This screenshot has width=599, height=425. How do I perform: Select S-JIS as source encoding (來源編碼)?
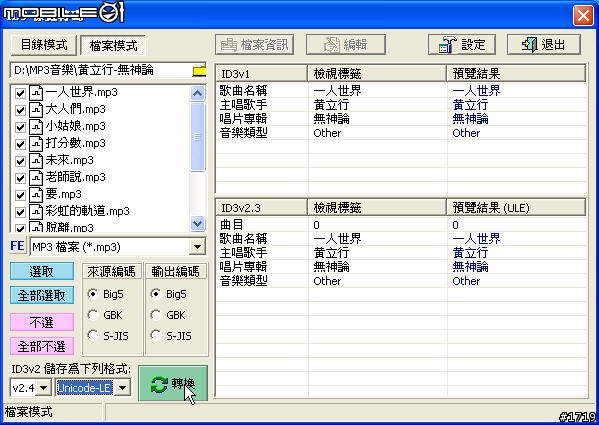[x=92, y=336]
